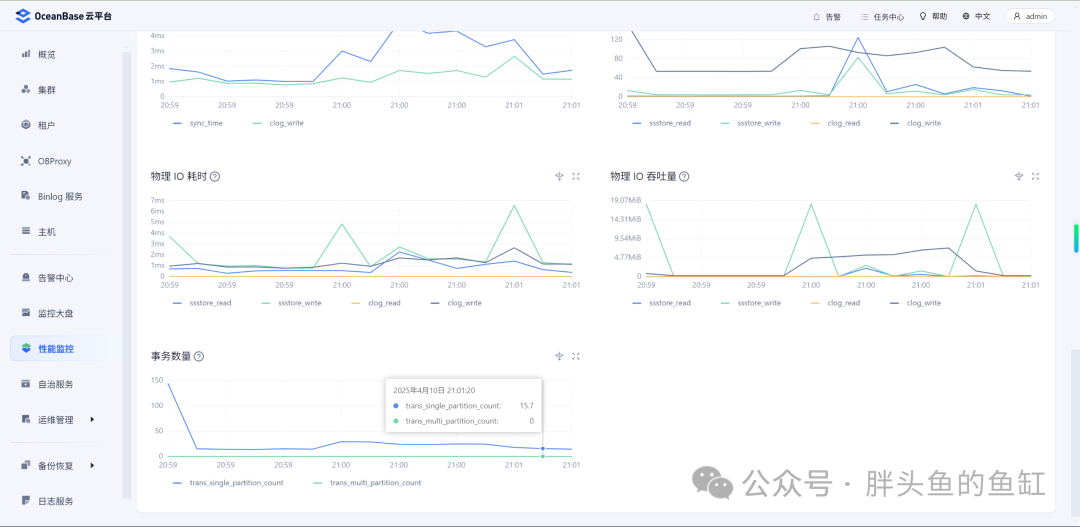Show help tooltip for 物理 IO 吞吐量
Image resolution: width=1080 pixels, height=527 pixels.
pos(684,177)
